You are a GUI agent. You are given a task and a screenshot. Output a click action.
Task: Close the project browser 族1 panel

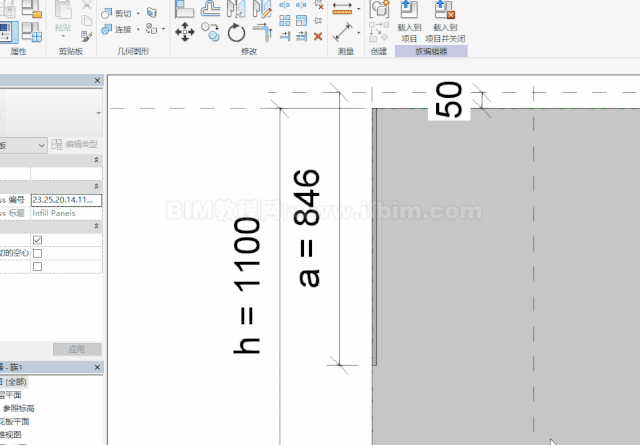97,367
